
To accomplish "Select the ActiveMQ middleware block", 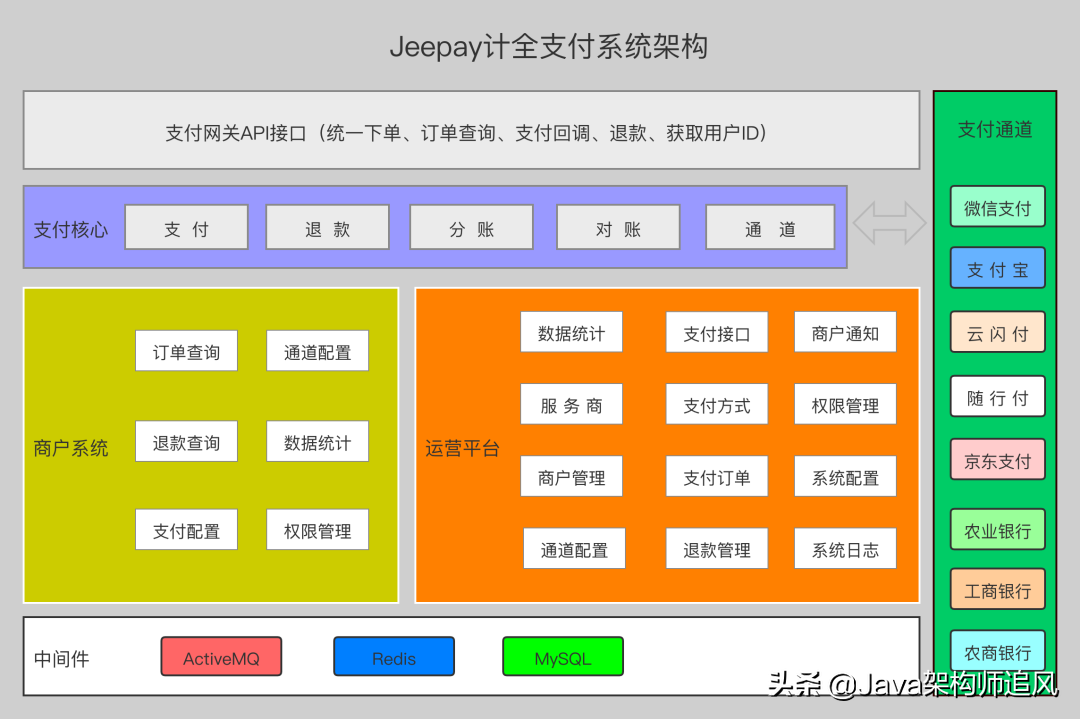I will click(x=221, y=657).
